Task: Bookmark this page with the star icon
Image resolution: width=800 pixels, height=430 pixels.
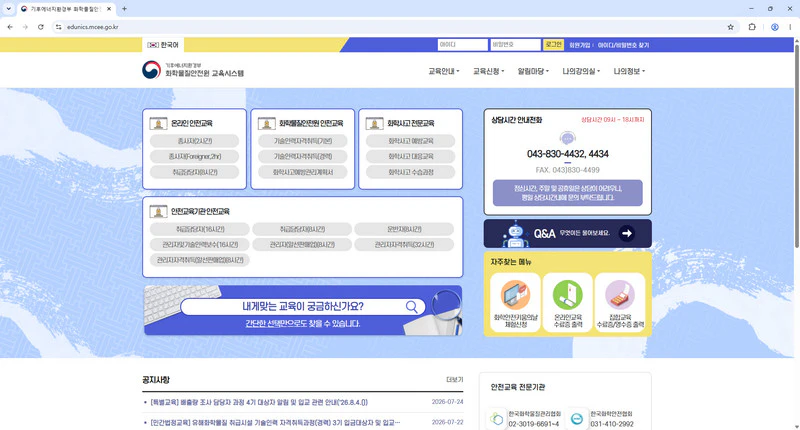Action: pos(730,27)
